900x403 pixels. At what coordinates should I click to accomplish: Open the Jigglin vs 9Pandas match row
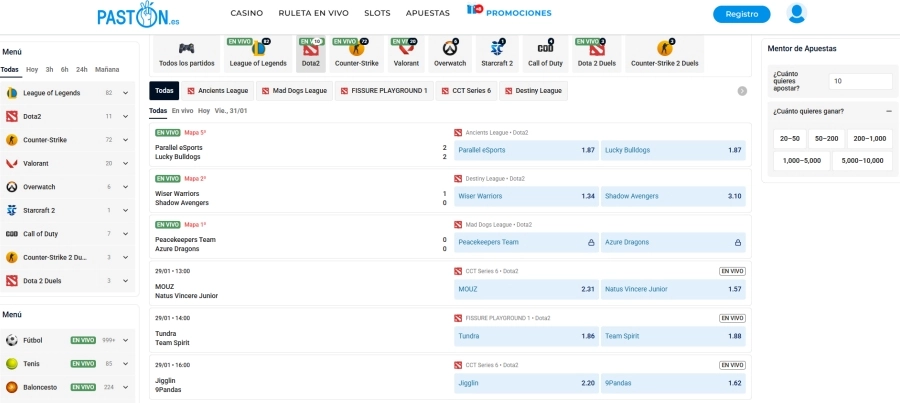[x=450, y=377]
